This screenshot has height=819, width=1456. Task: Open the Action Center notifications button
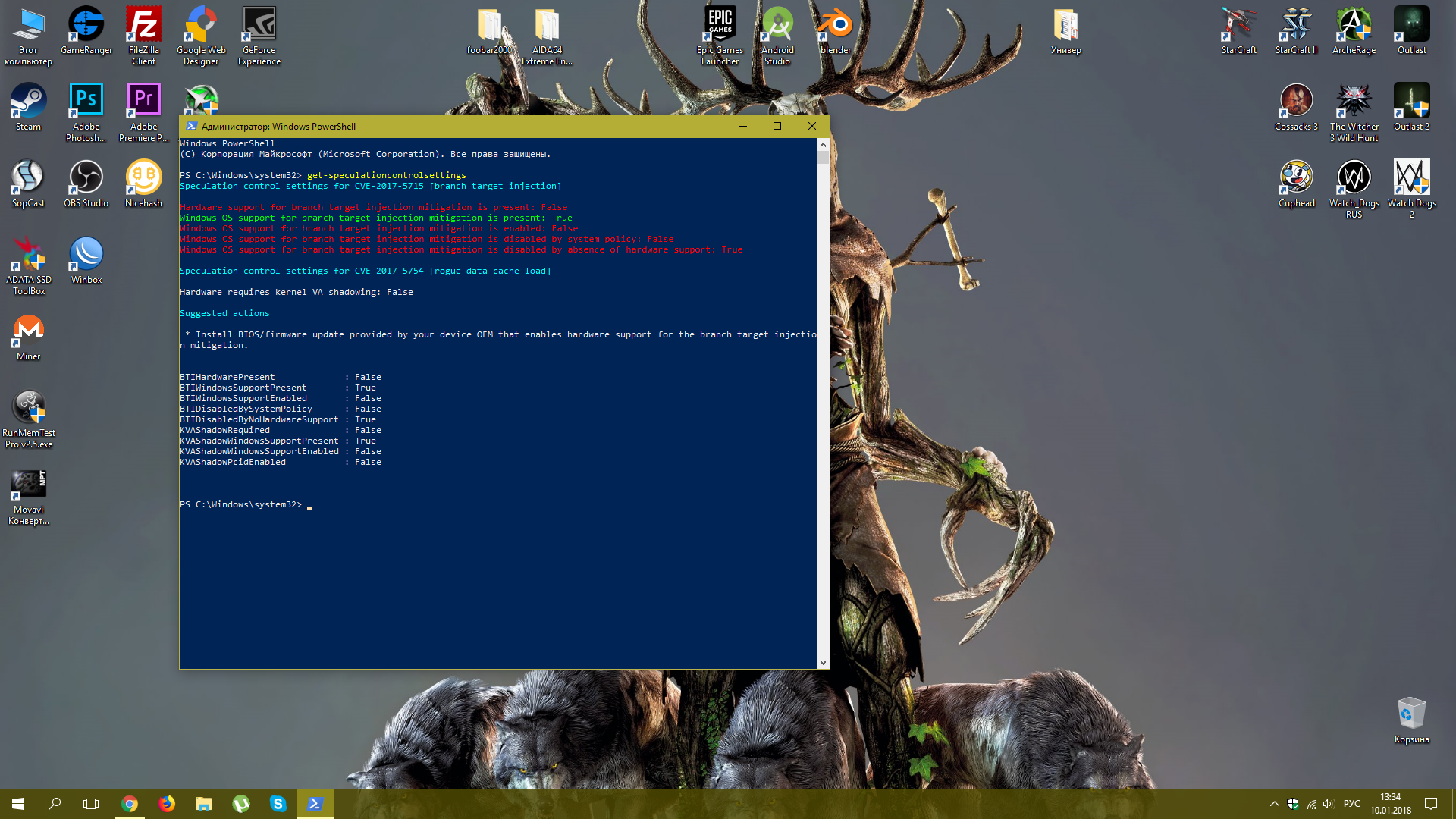pos(1431,804)
